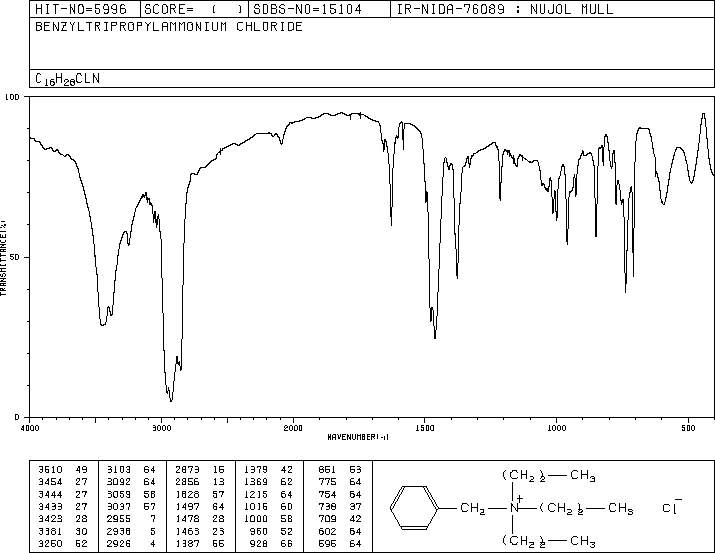
Task: Select peak value 2856 in the peak table
Action: 187,482
